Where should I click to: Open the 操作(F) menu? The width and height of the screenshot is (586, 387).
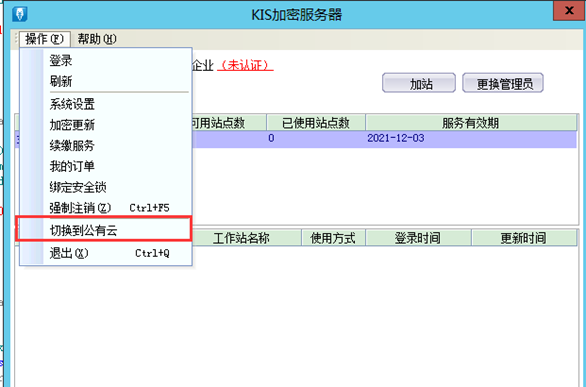[45, 39]
